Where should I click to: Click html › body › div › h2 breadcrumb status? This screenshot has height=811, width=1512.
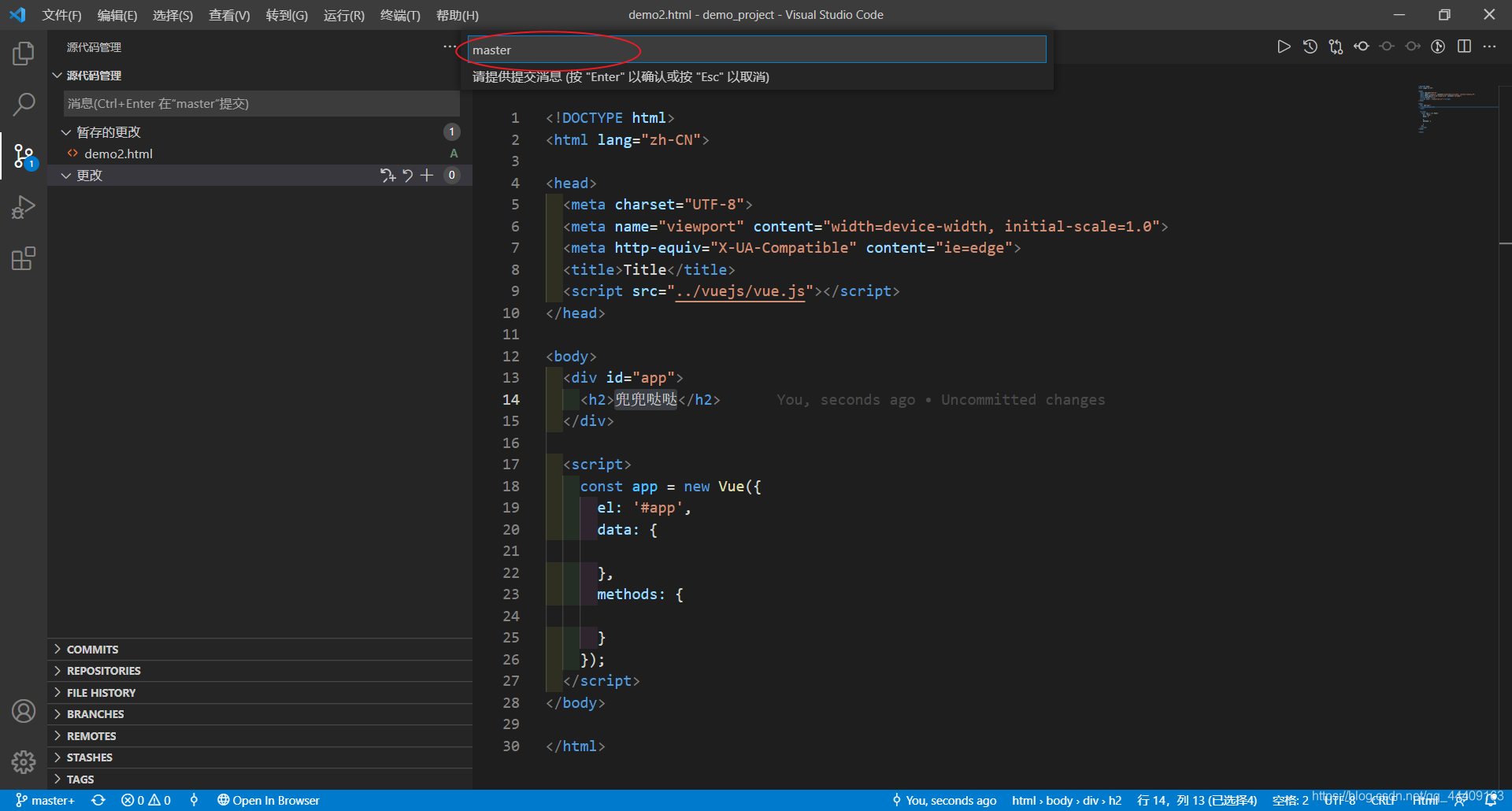click(1066, 800)
